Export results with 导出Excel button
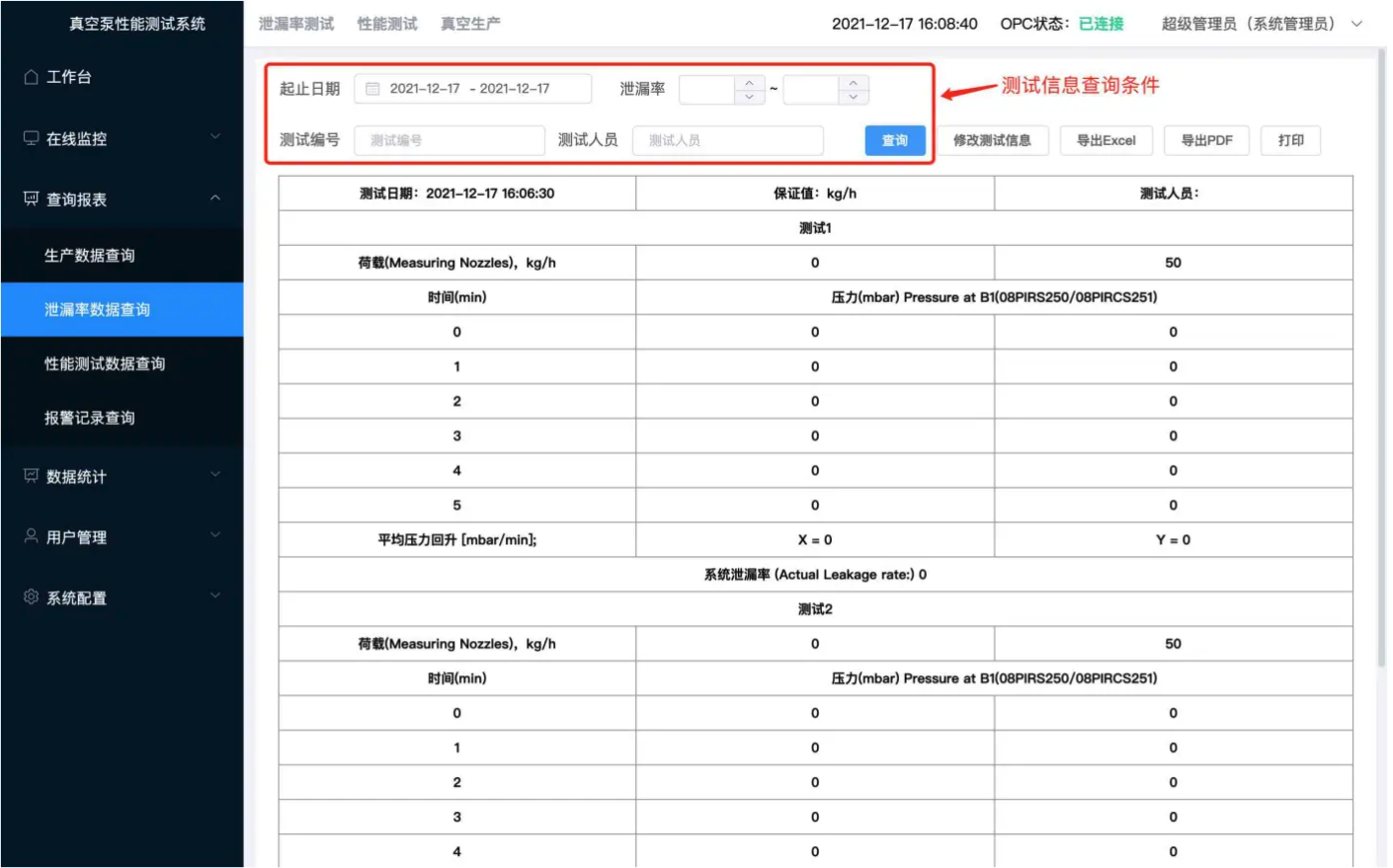The image size is (1393, 868). (1106, 140)
